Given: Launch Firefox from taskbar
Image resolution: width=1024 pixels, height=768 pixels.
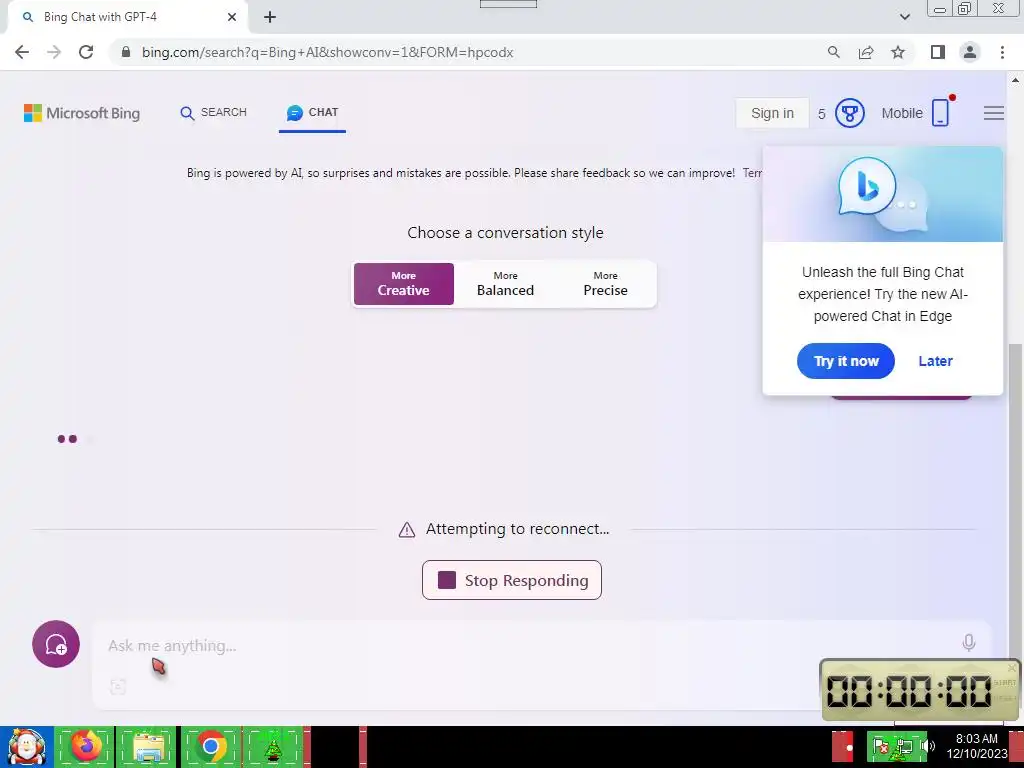Looking at the screenshot, I should click(85, 746).
